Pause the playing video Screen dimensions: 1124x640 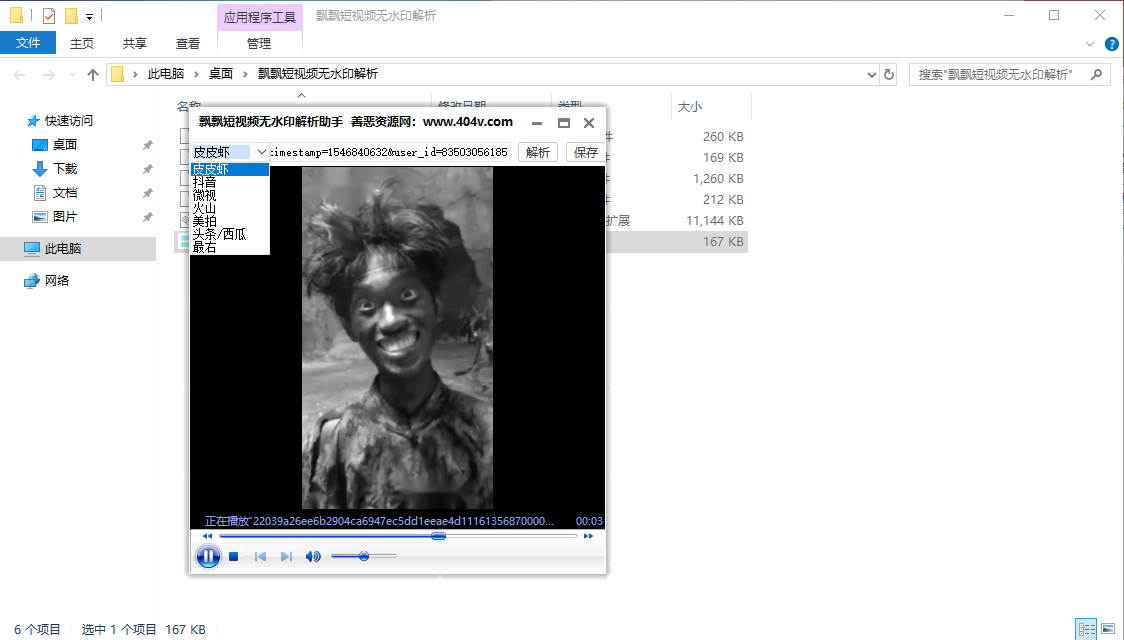coord(208,556)
